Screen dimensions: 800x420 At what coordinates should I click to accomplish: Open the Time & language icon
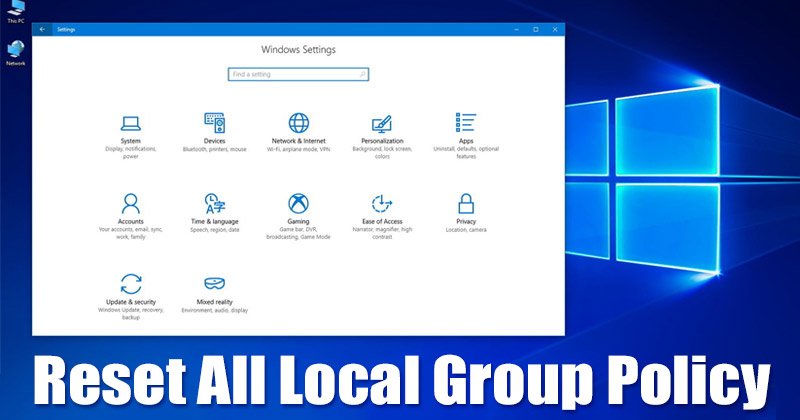tap(214, 204)
